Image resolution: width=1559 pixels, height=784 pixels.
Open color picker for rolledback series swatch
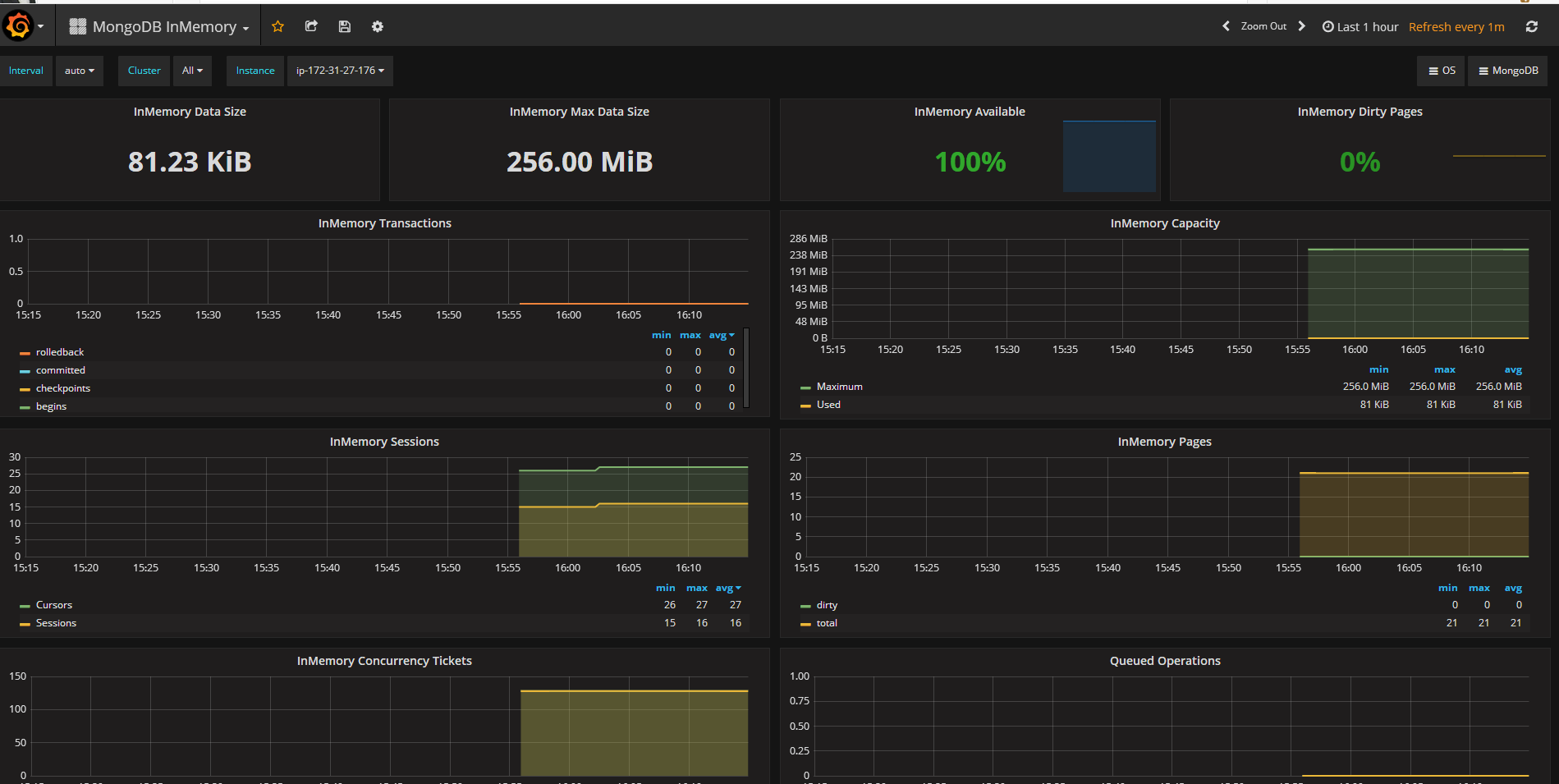[25, 353]
